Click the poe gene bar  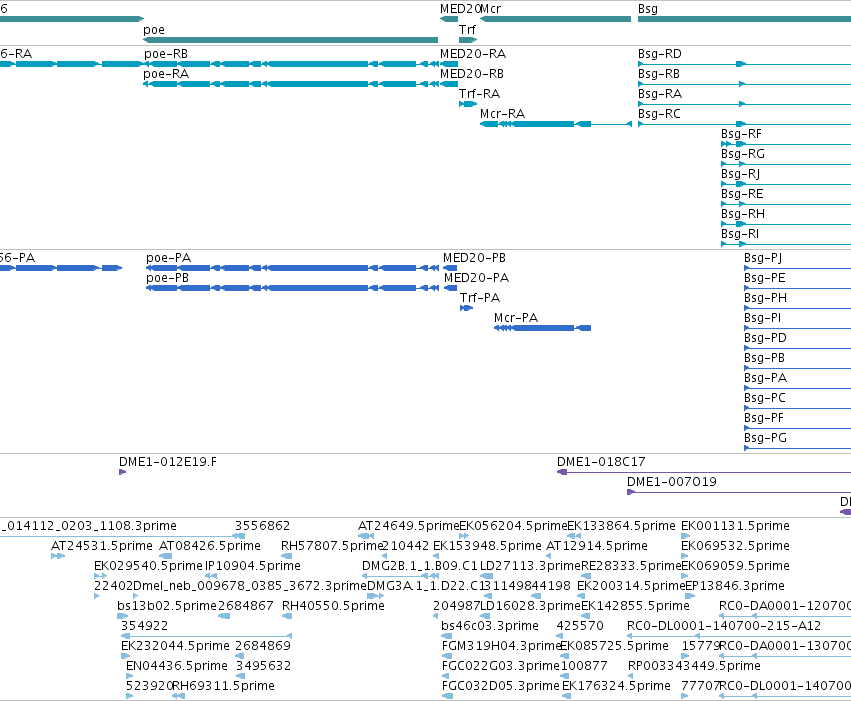[x=290, y=40]
